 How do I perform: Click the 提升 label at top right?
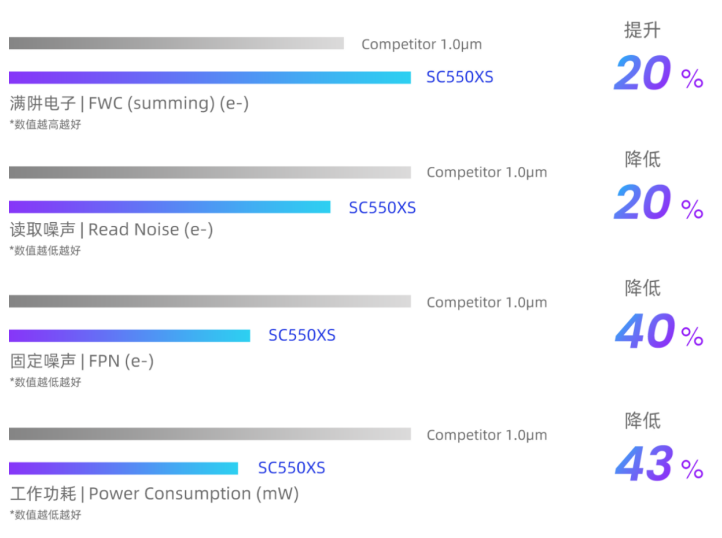pyautogui.click(x=642, y=30)
